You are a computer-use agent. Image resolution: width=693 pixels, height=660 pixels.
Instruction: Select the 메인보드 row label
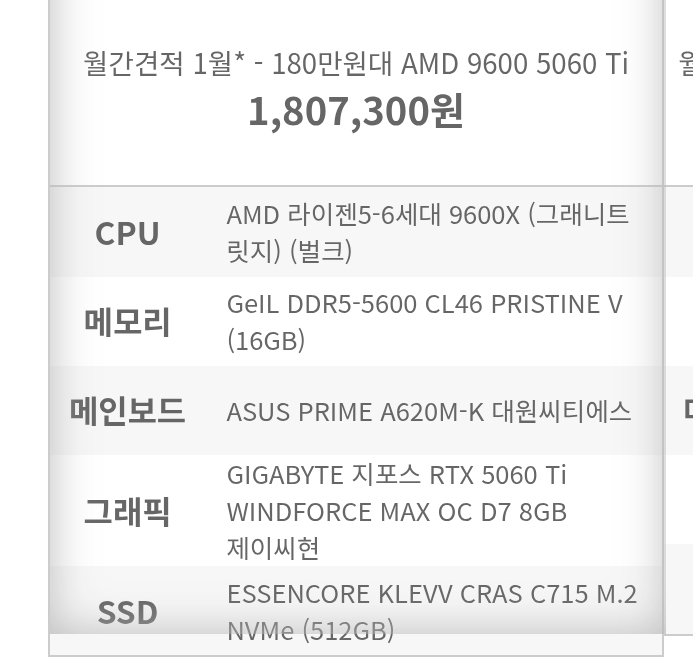[127, 411]
